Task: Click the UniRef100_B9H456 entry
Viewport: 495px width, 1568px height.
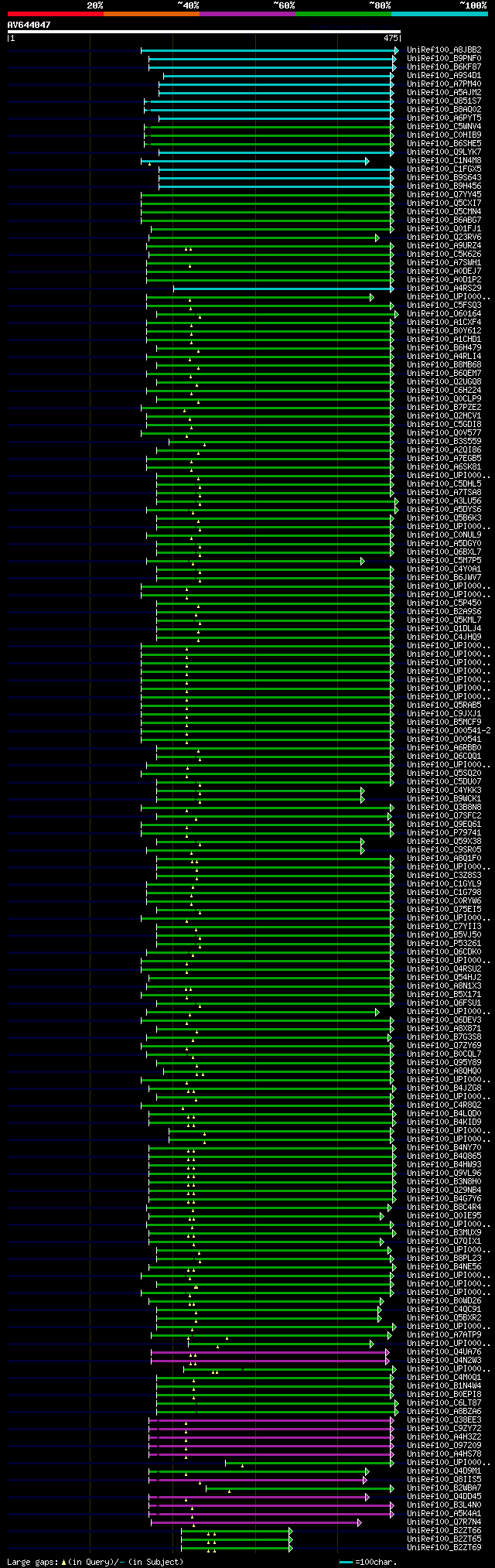Action: (444, 186)
